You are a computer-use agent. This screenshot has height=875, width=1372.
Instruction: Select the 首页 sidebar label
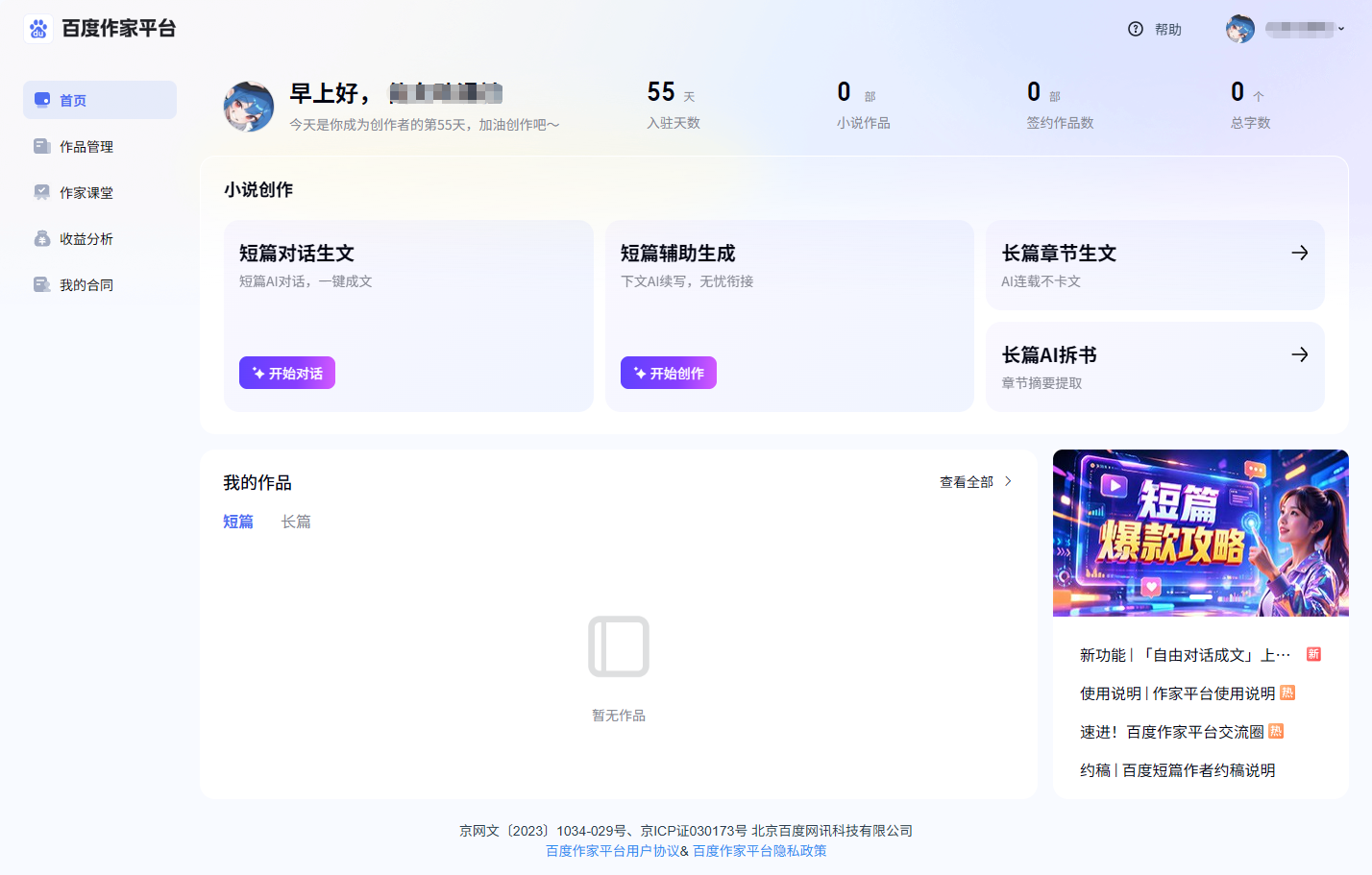(73, 100)
